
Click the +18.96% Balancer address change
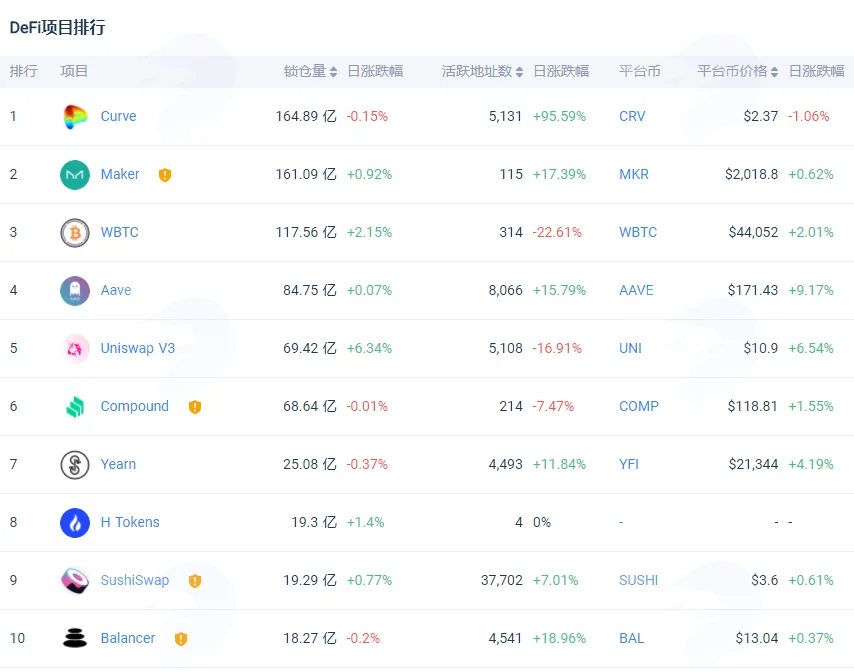coord(559,638)
